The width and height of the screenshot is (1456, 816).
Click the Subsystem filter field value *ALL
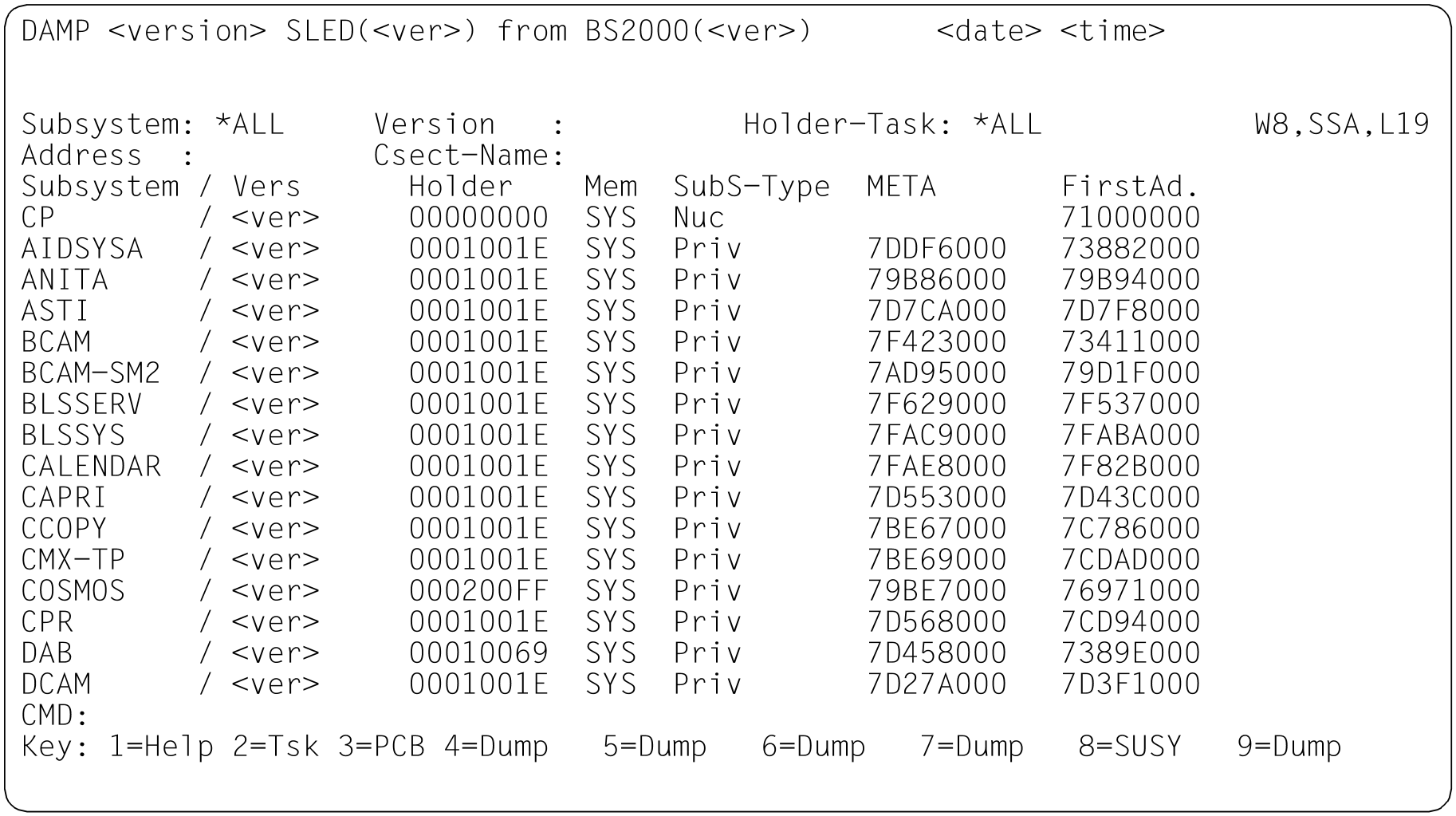click(x=250, y=124)
